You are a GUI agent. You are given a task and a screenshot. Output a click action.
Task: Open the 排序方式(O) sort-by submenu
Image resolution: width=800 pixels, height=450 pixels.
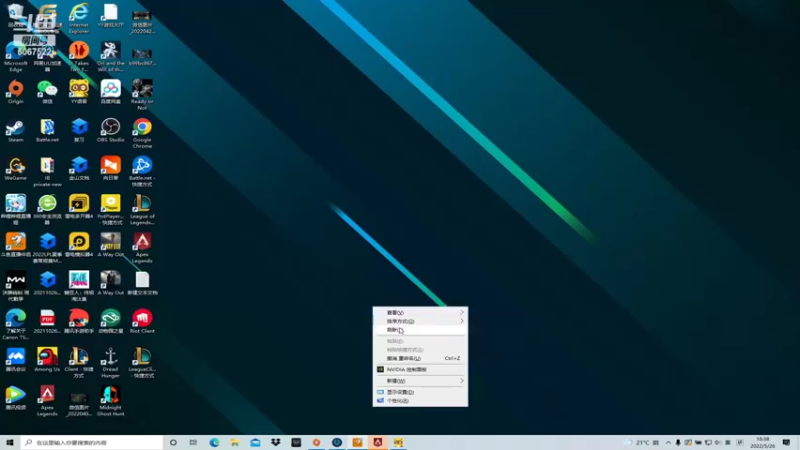[420, 321]
